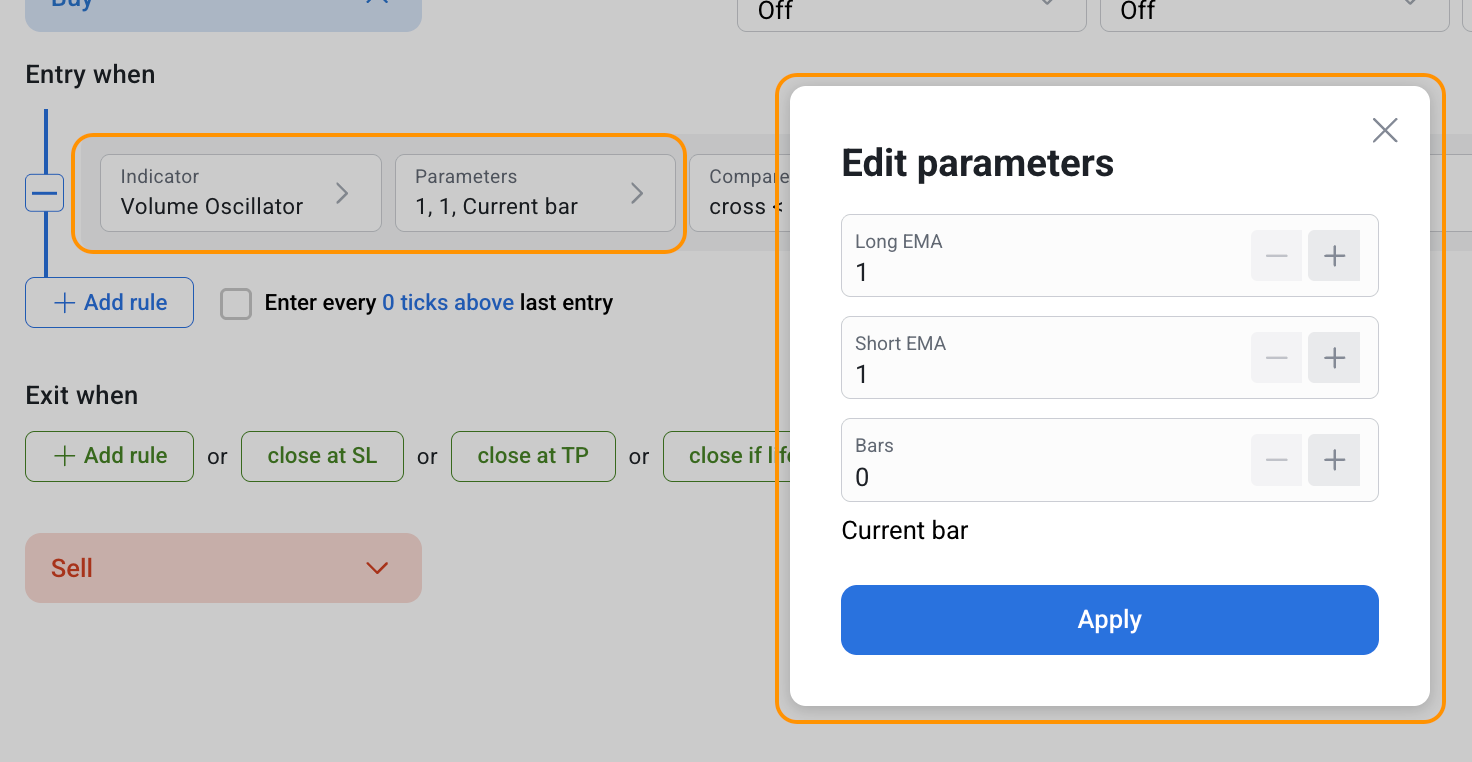1472x762 pixels.
Task: Add rule under Exit when
Action: click(x=109, y=456)
